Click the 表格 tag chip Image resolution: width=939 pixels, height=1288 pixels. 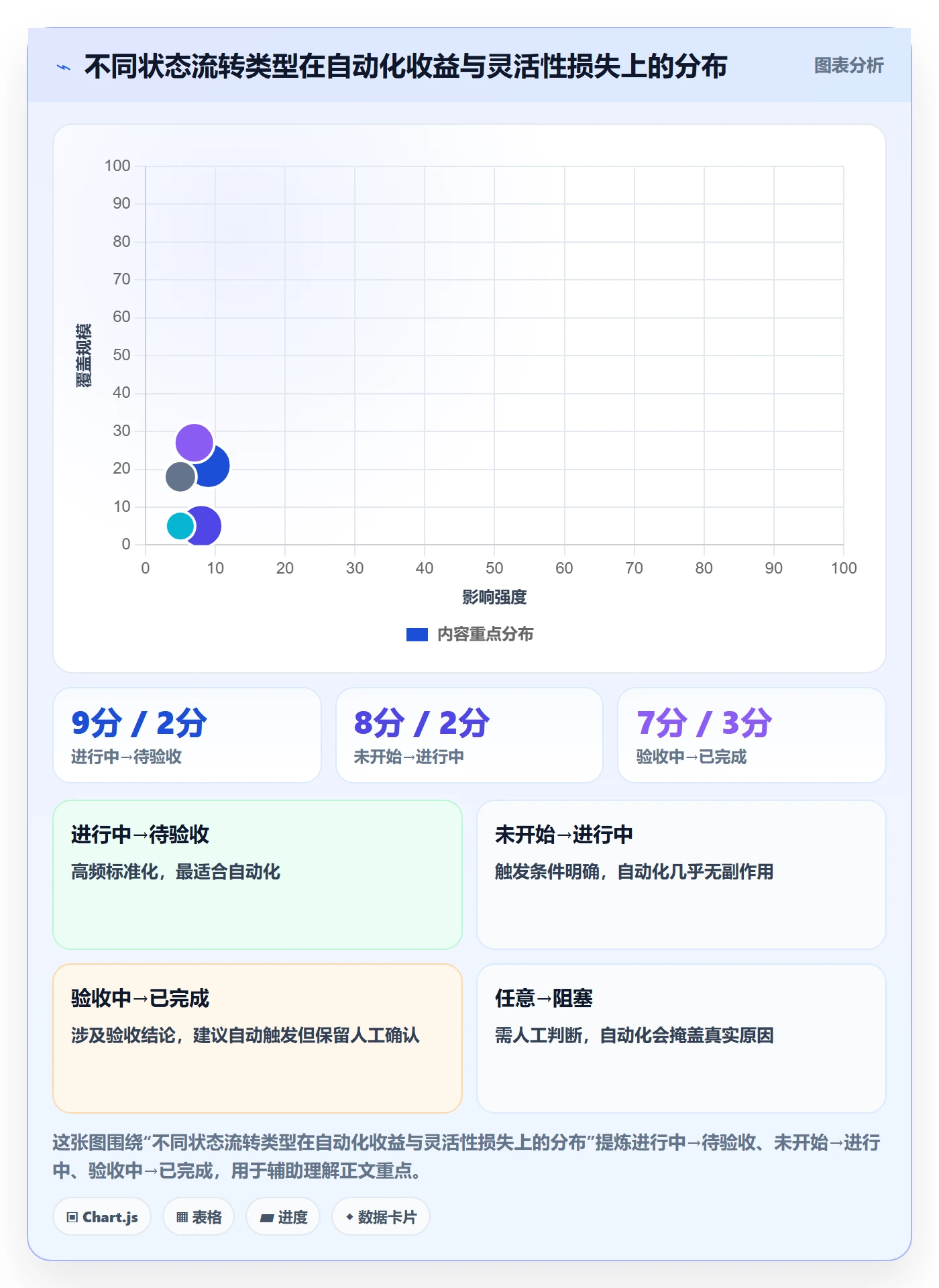coord(199,1217)
